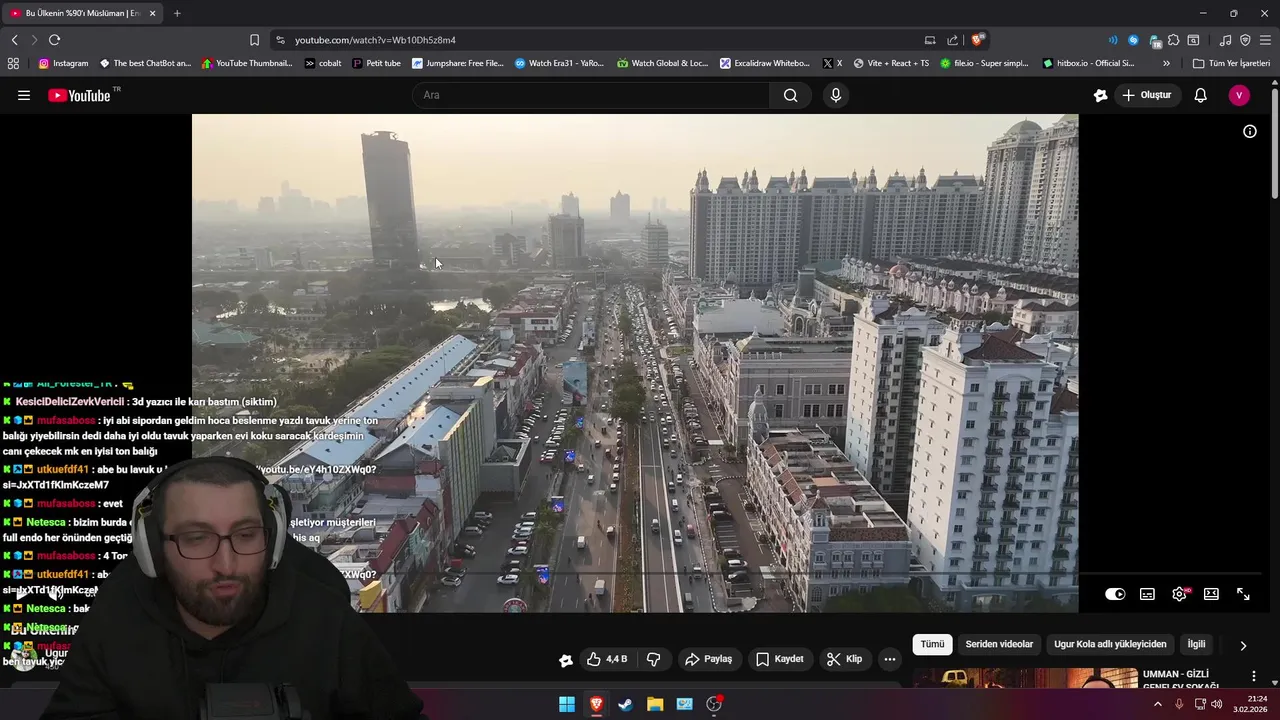The height and width of the screenshot is (720, 1280).
Task: Open OBS Studio from the taskbar
Action: coord(714,704)
